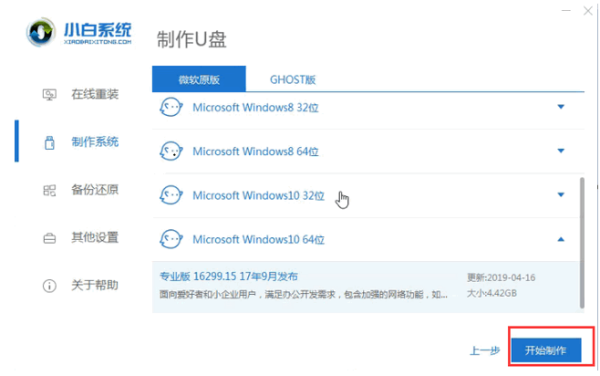The width and height of the screenshot is (600, 376).
Task: Click the Microsoft Windows10 64位 label
Action: pos(259,239)
